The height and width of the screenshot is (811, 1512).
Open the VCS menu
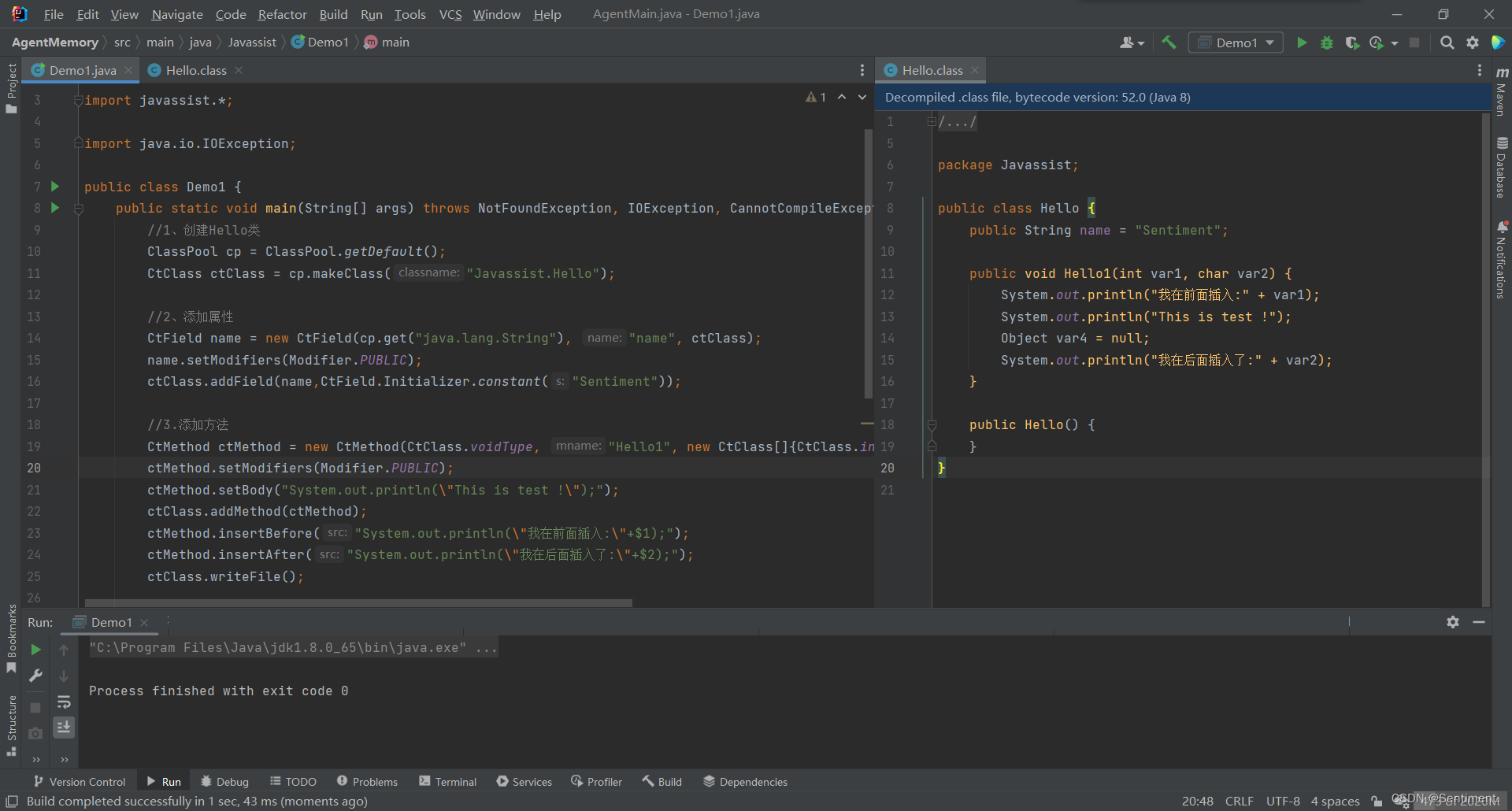450,14
